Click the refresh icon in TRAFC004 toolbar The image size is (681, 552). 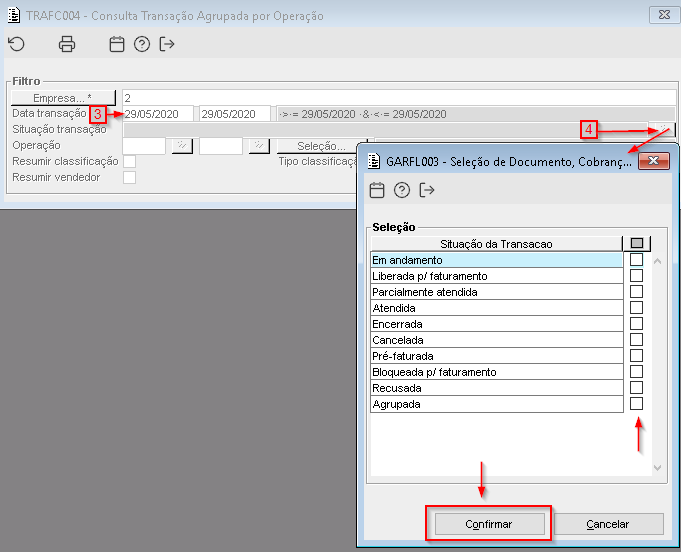(x=17, y=44)
